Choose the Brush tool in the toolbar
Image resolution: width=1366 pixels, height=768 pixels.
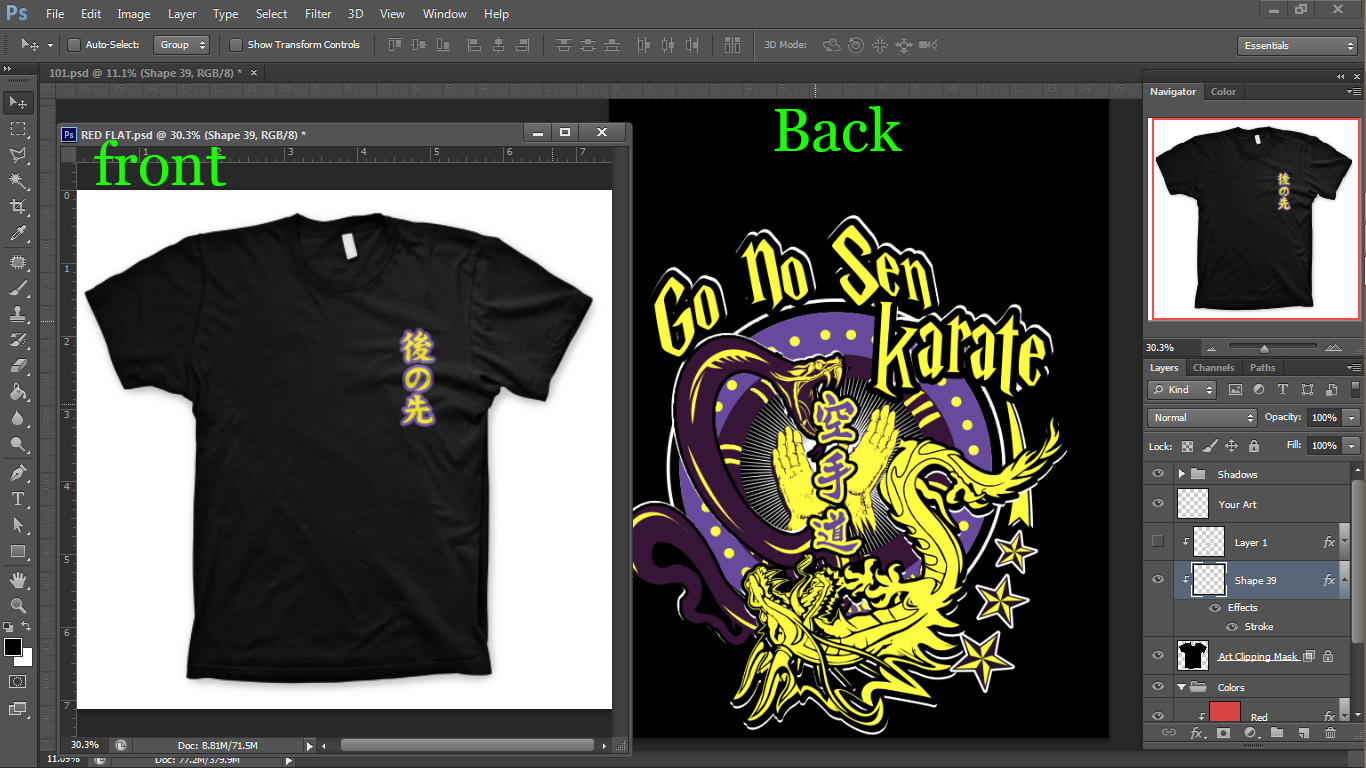(x=18, y=287)
